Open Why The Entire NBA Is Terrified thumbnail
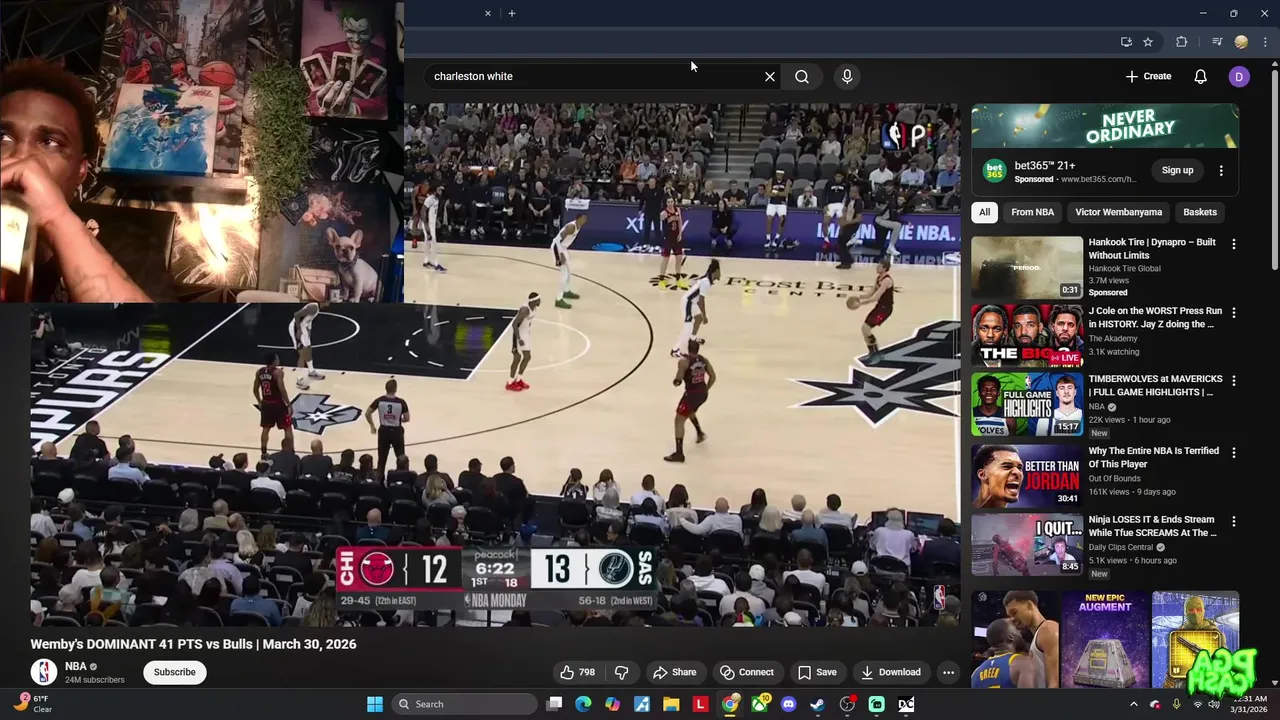1280x720 pixels. 1027,475
